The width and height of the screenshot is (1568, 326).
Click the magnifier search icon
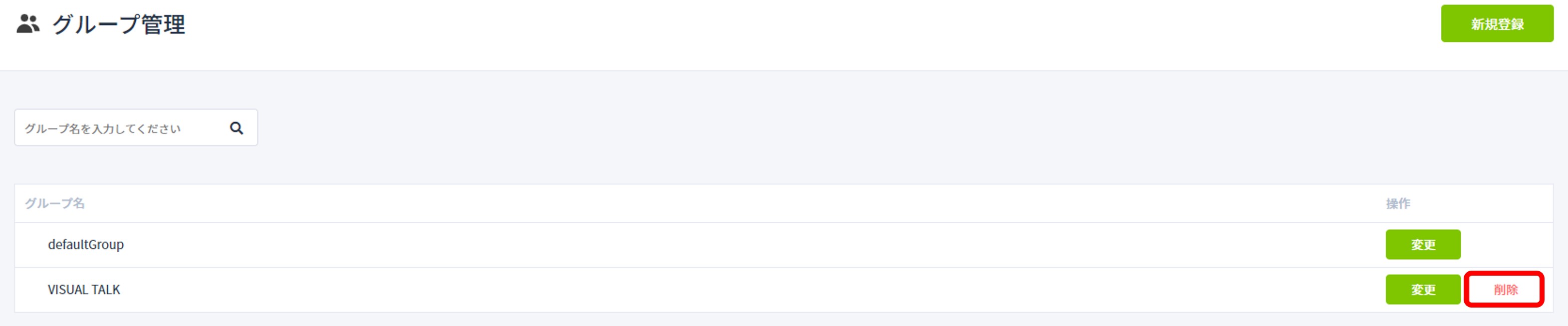click(237, 128)
